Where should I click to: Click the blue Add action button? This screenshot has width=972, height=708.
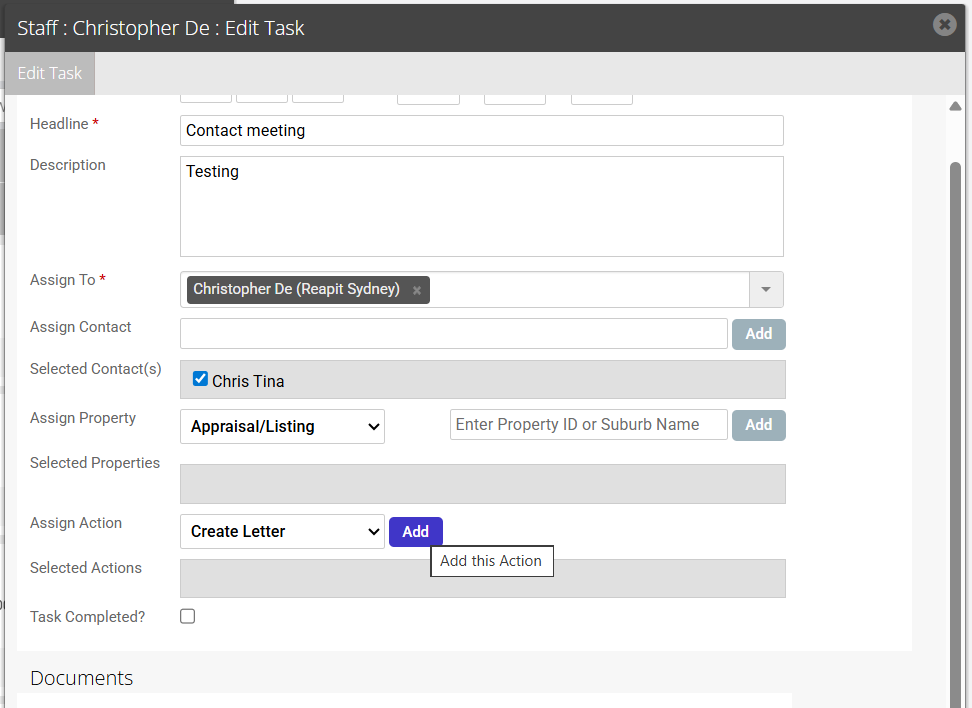pos(415,532)
